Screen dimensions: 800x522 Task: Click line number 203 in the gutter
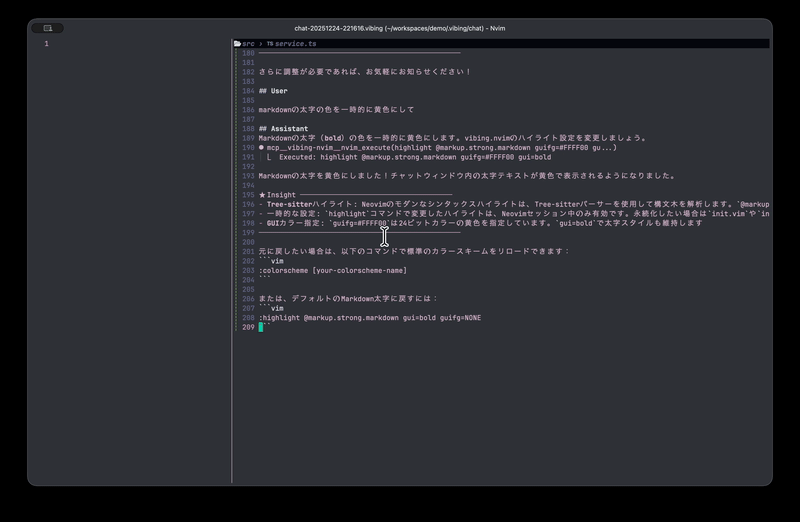[x=248, y=270]
